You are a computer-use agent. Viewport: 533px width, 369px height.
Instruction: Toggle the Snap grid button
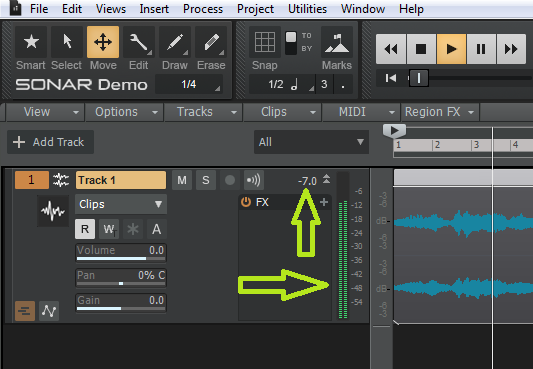point(265,42)
